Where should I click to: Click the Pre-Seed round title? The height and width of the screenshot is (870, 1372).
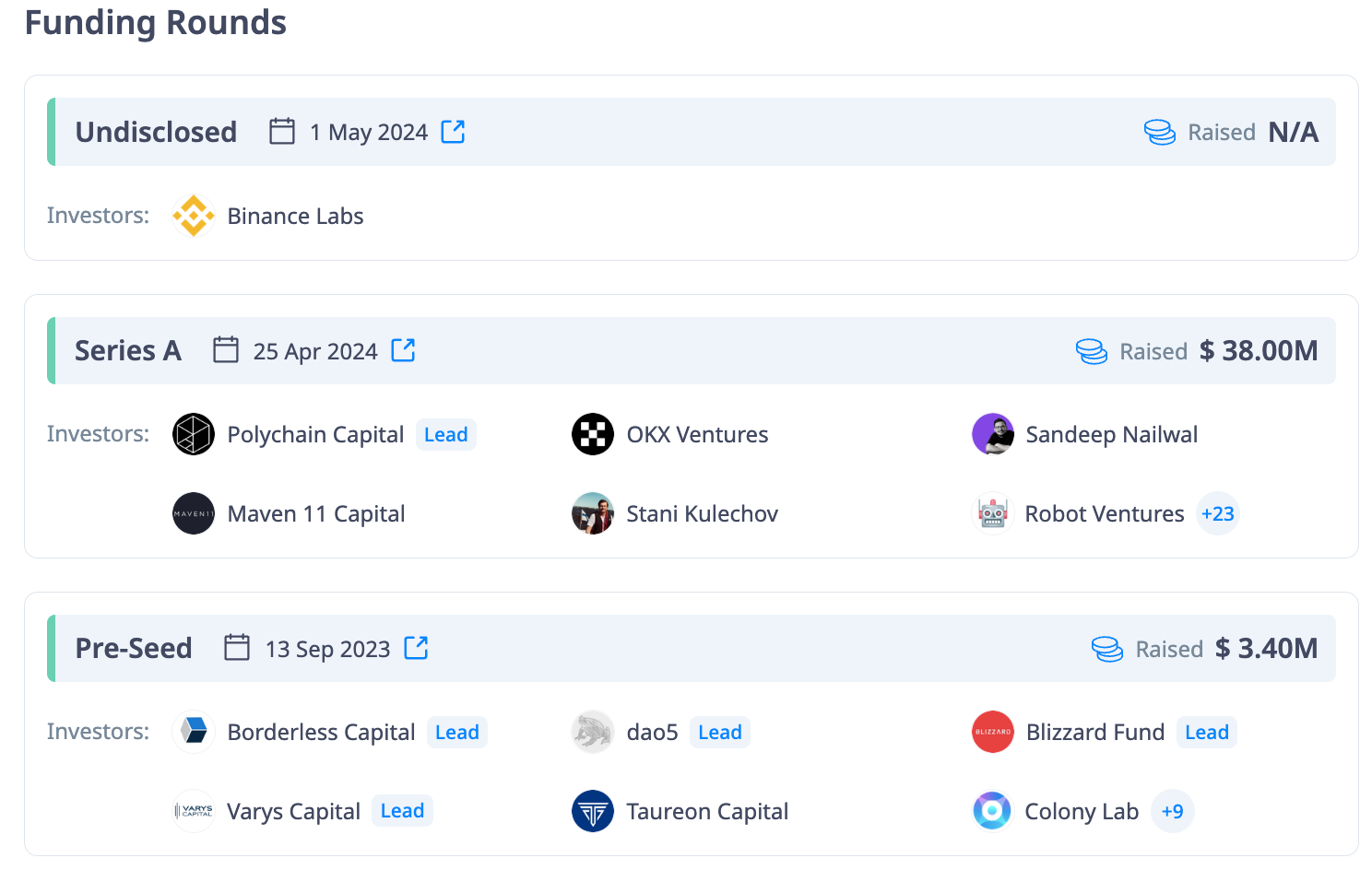point(134,648)
